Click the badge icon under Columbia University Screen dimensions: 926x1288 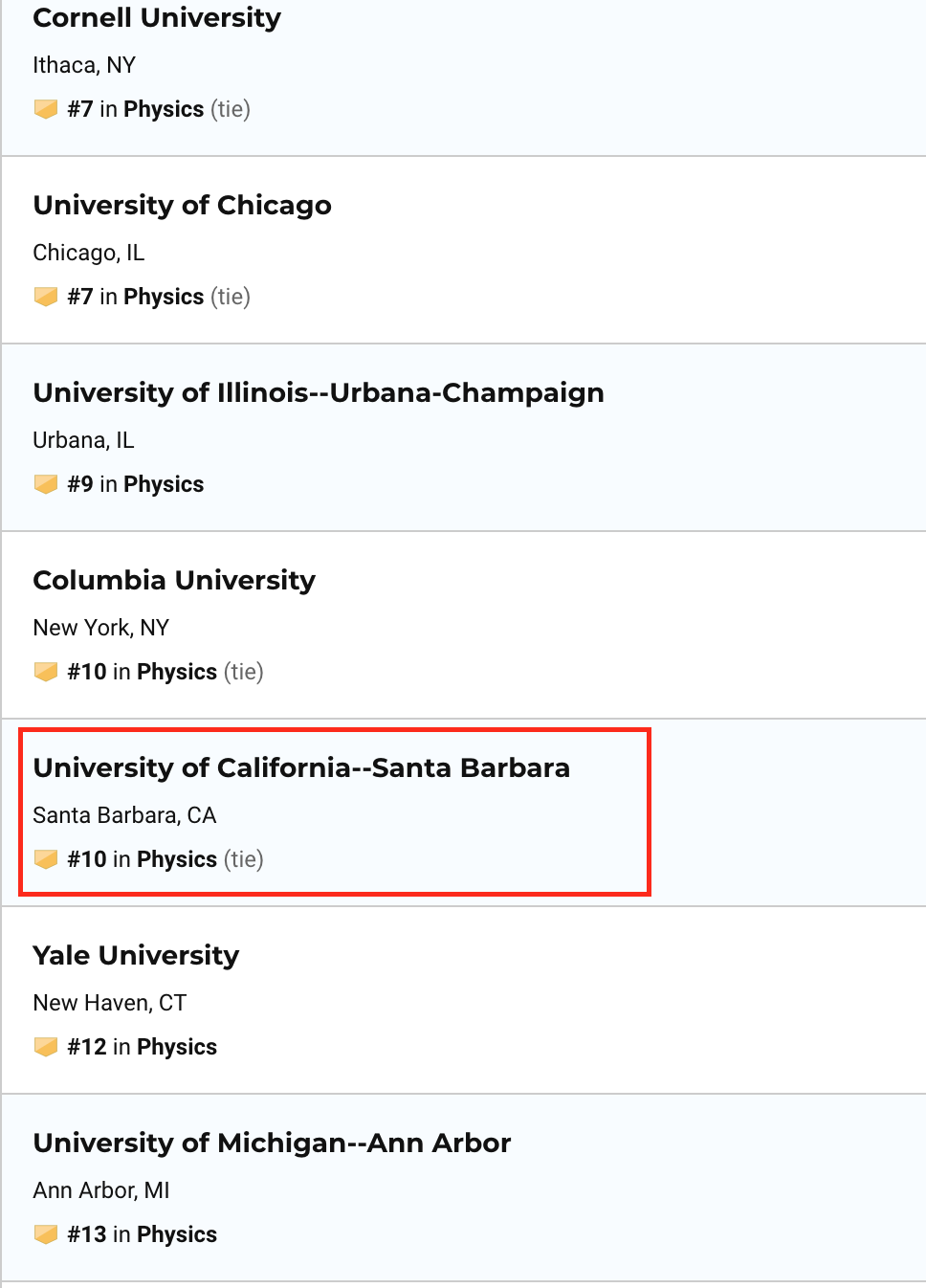[46, 672]
